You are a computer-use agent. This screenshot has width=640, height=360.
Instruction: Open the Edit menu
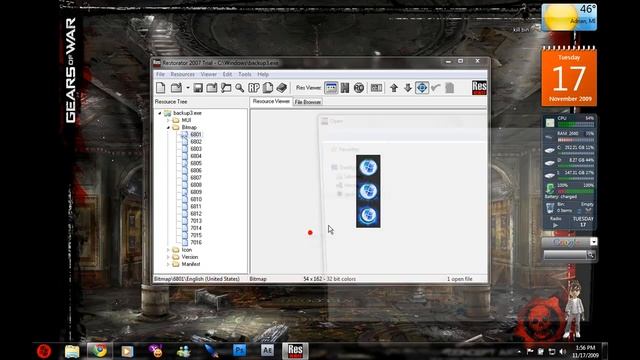(x=227, y=74)
